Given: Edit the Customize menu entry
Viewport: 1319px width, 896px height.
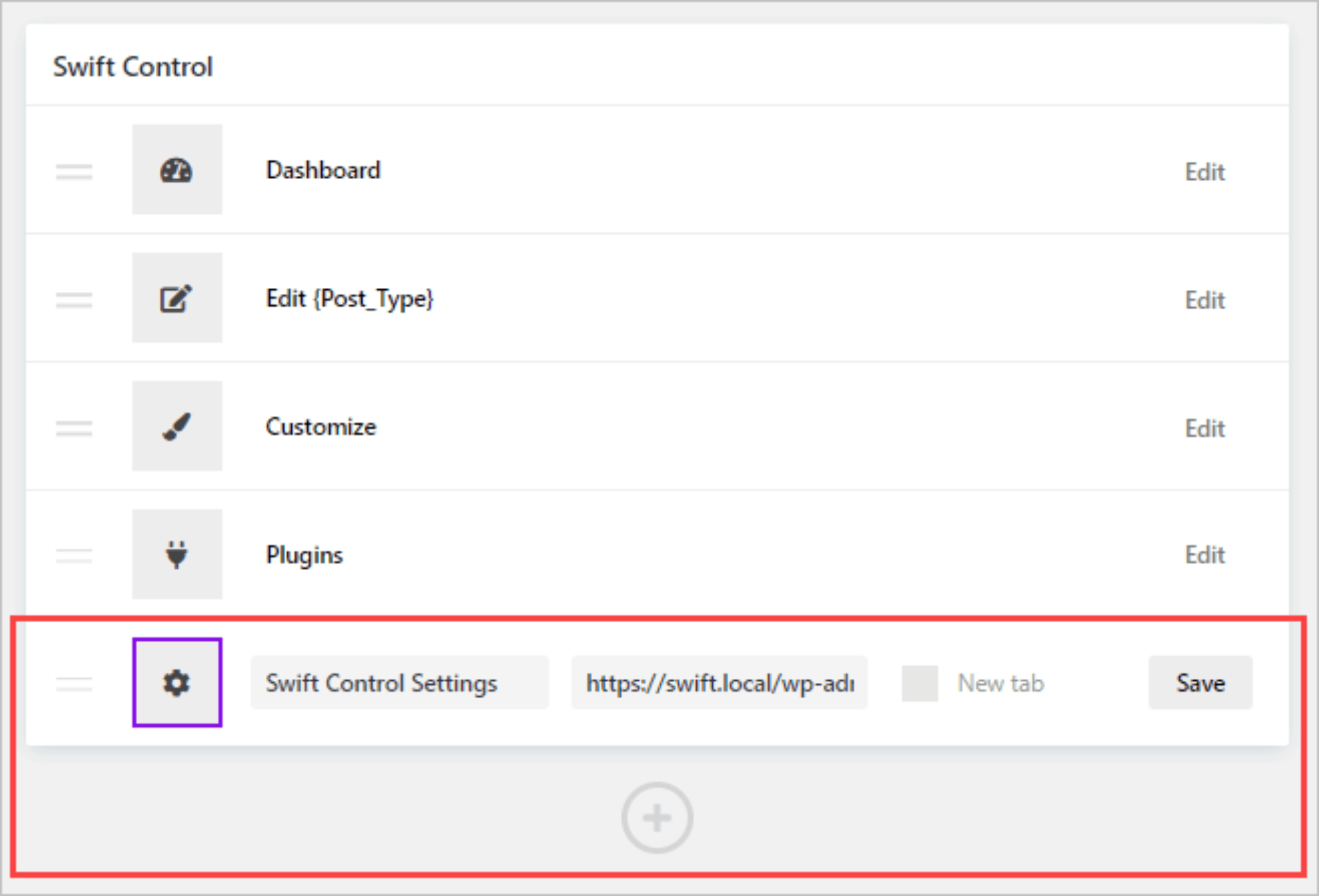Looking at the screenshot, I should pyautogui.click(x=1204, y=427).
